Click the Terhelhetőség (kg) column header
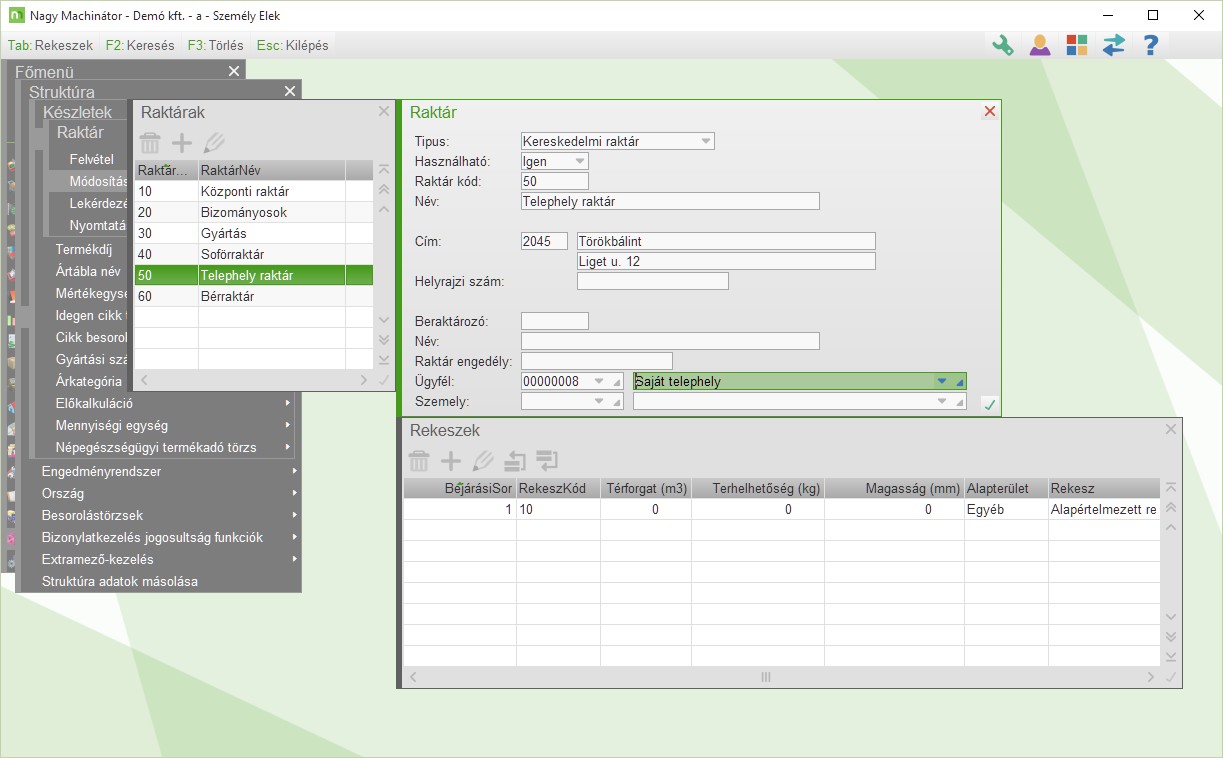The width and height of the screenshot is (1223, 758). tap(758, 489)
